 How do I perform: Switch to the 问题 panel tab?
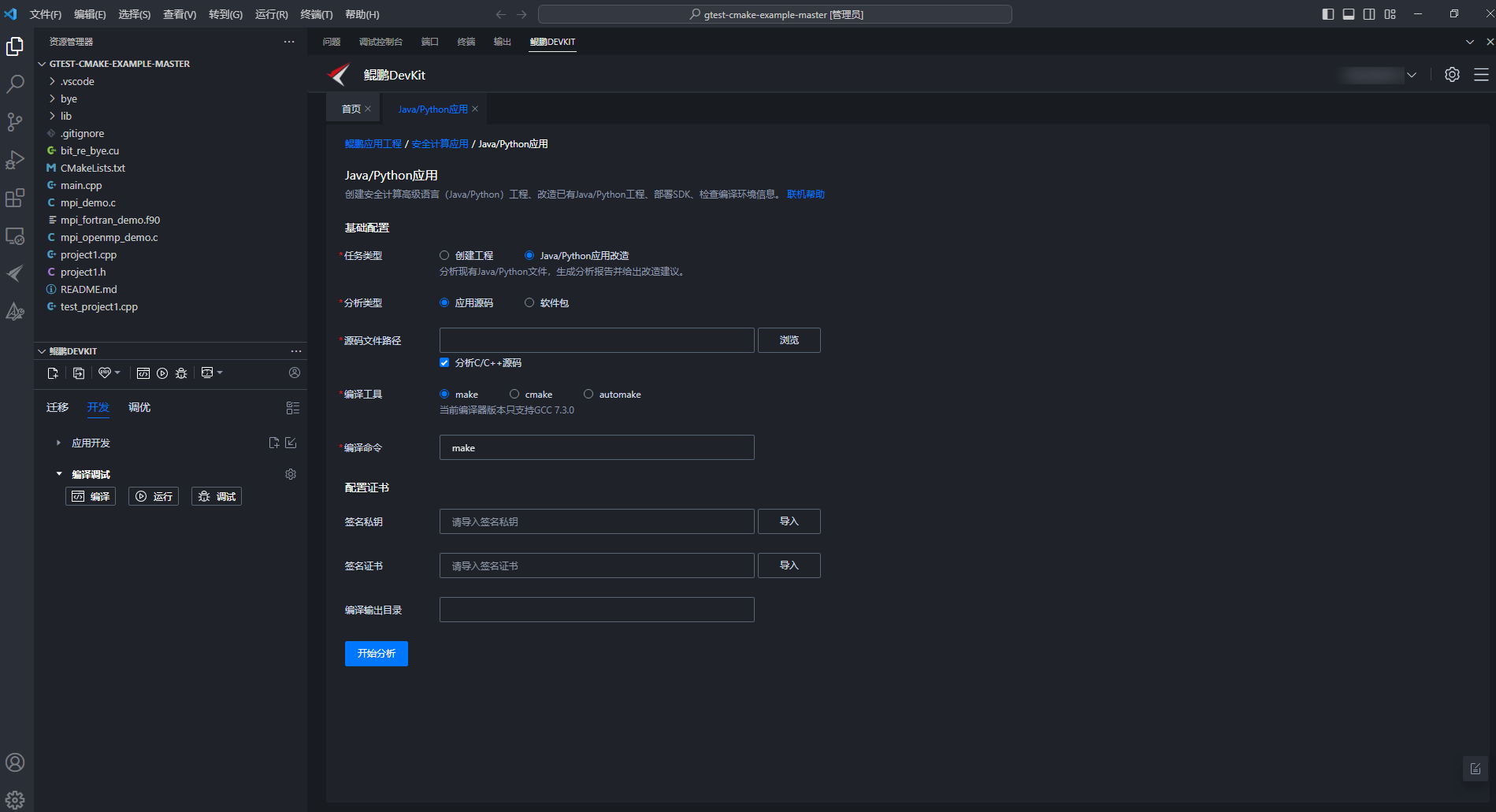(x=332, y=42)
